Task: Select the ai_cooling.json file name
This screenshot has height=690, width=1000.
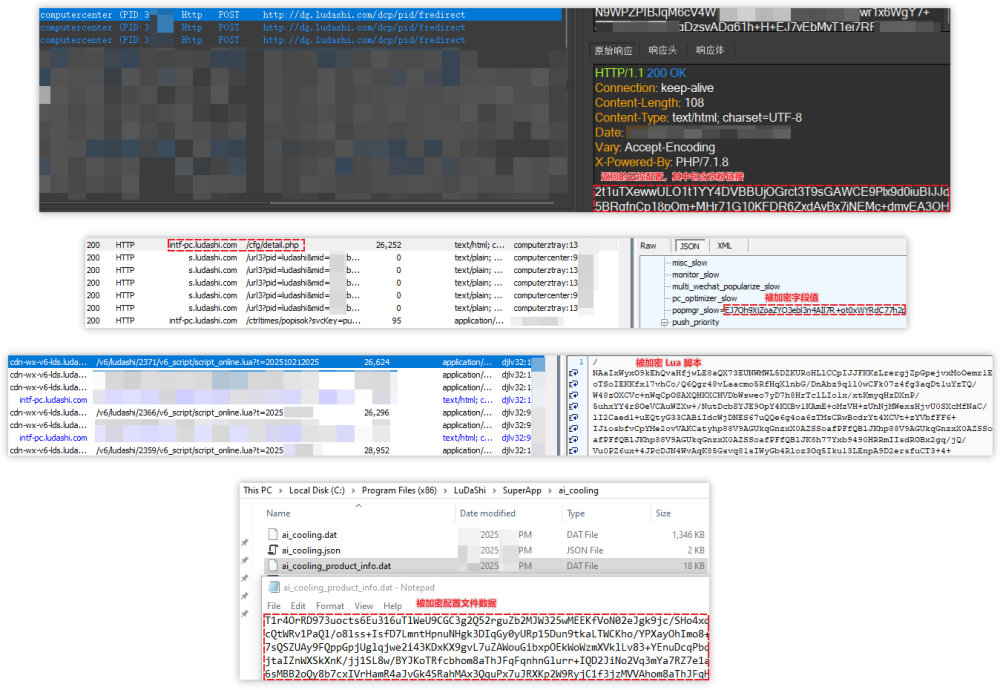Action: point(311,550)
